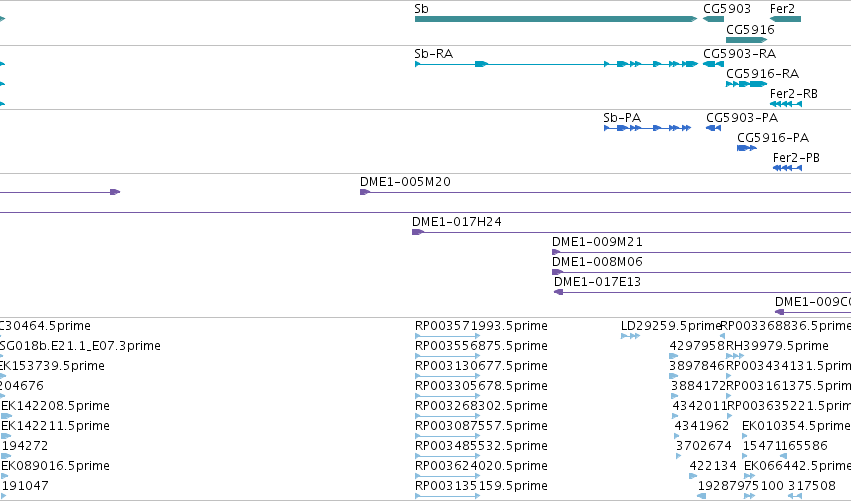Select the CG5916-PA coding glyph
The height and width of the screenshot is (501, 851).
[x=746, y=148]
